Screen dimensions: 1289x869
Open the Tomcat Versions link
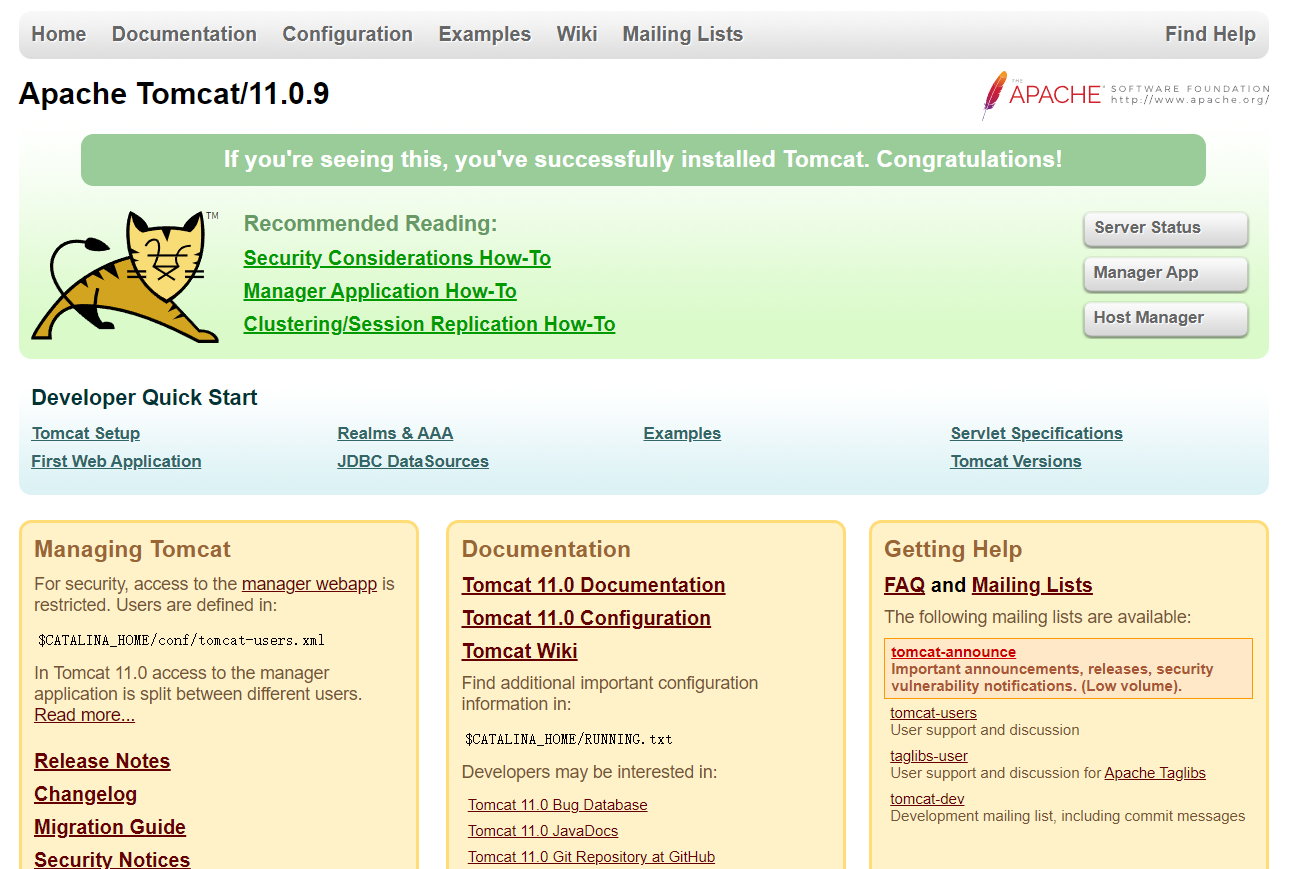click(x=1016, y=461)
